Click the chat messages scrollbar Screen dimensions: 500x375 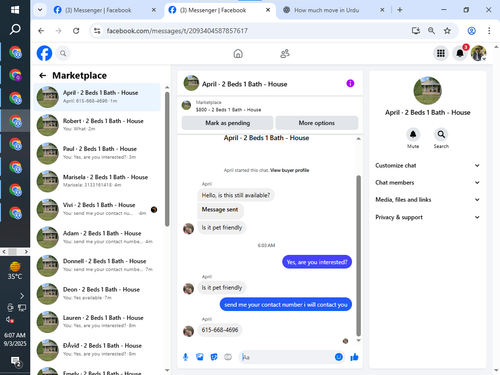pos(359,255)
